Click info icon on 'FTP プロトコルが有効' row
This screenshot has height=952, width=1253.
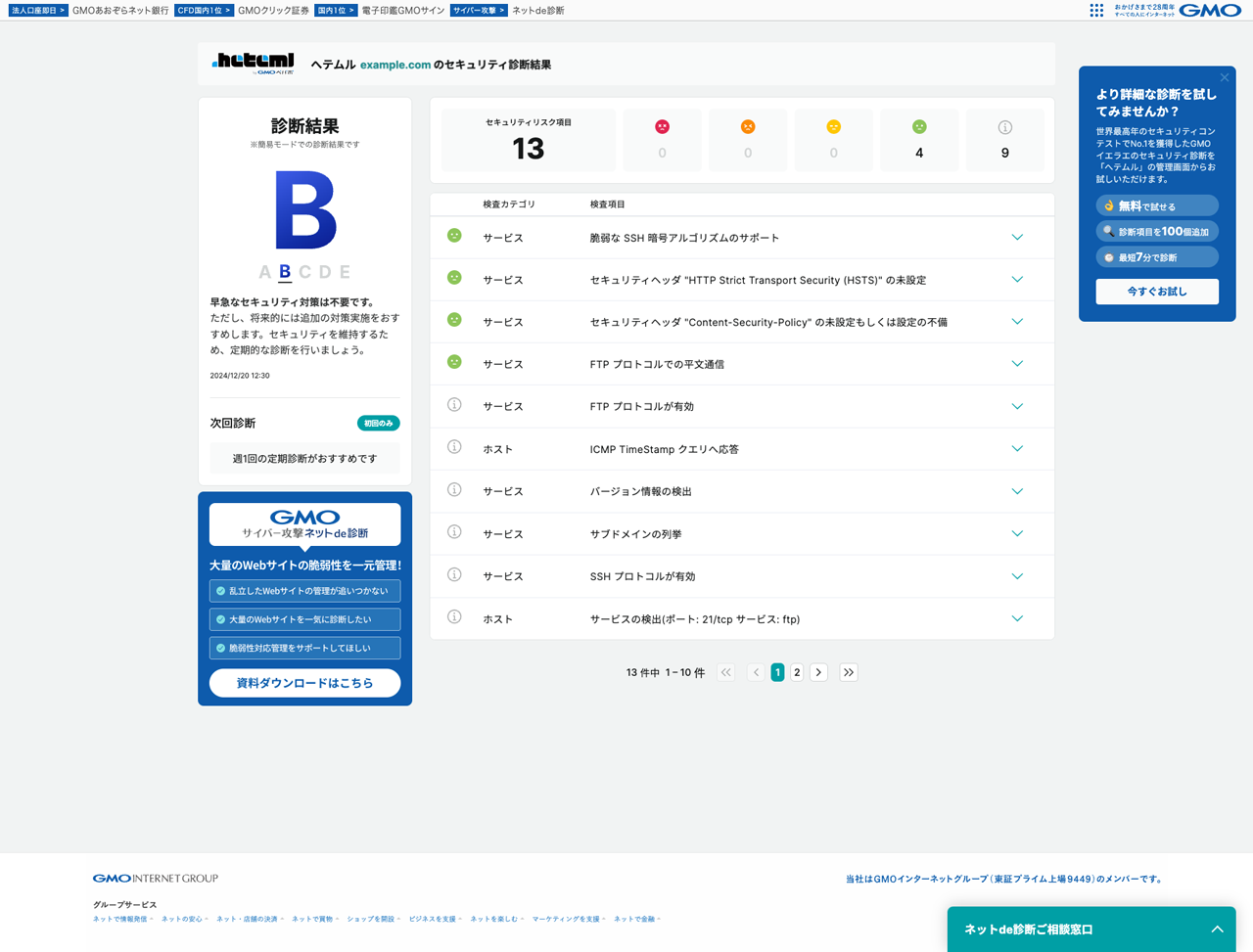coord(454,404)
